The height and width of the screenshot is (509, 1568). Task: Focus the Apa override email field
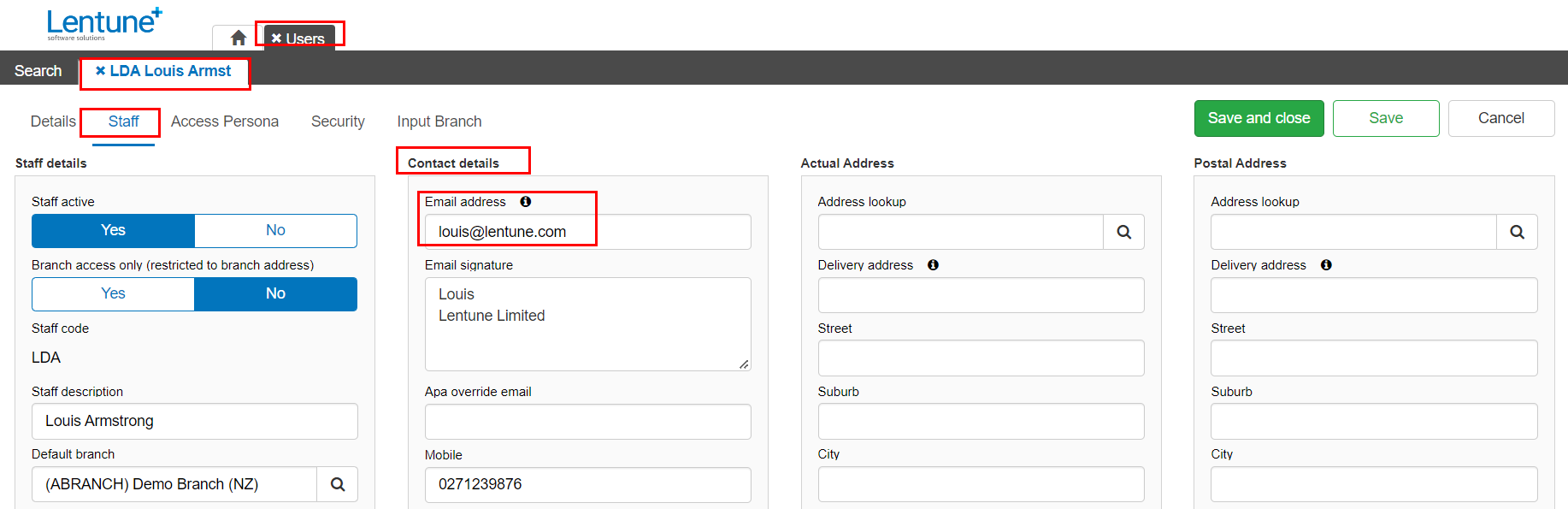(587, 422)
